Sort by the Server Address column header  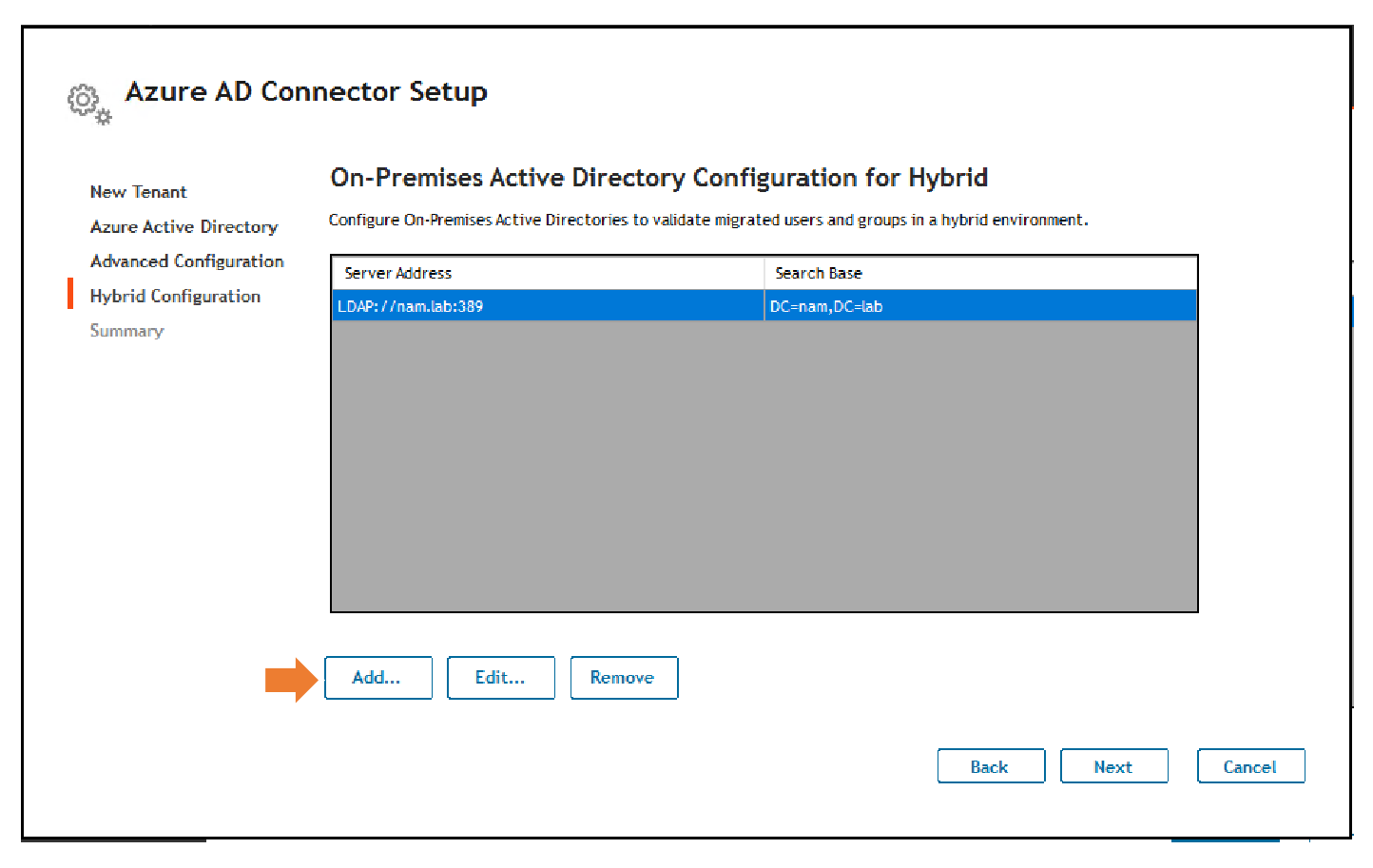tap(549, 273)
